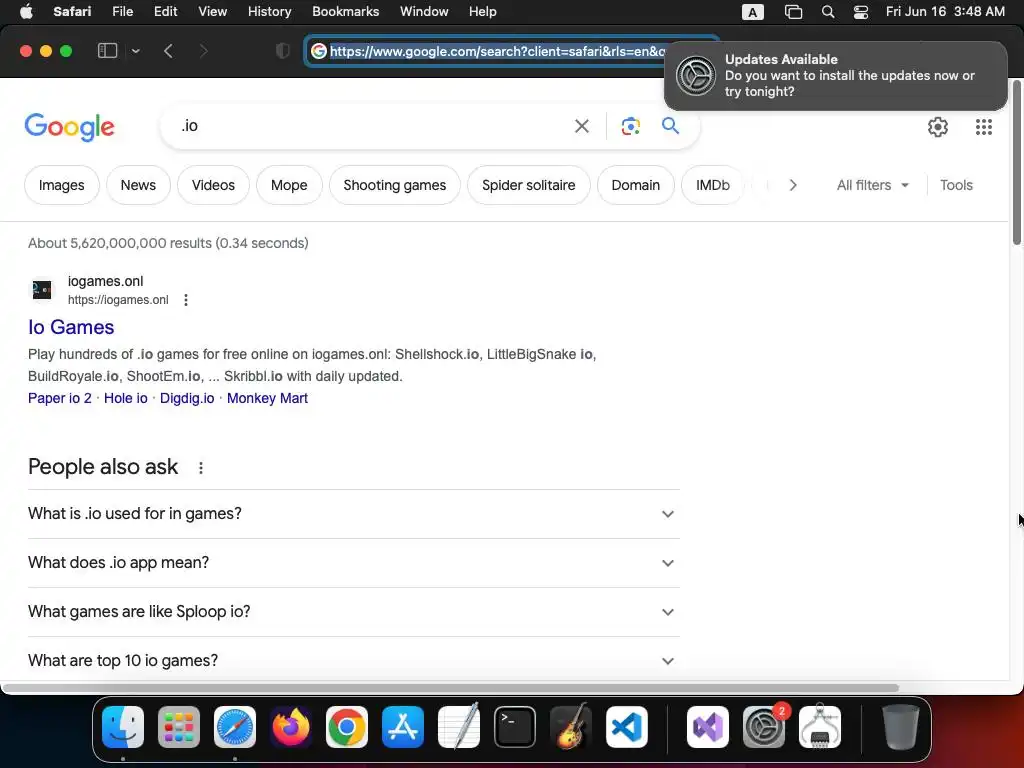1024x768 pixels.
Task: Open Visual Studio Code from the dock
Action: point(627,727)
